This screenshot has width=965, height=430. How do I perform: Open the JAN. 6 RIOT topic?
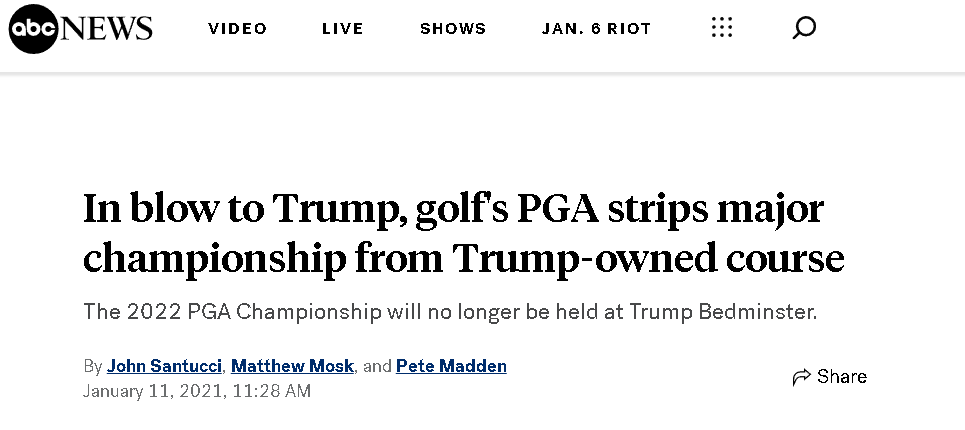point(596,29)
